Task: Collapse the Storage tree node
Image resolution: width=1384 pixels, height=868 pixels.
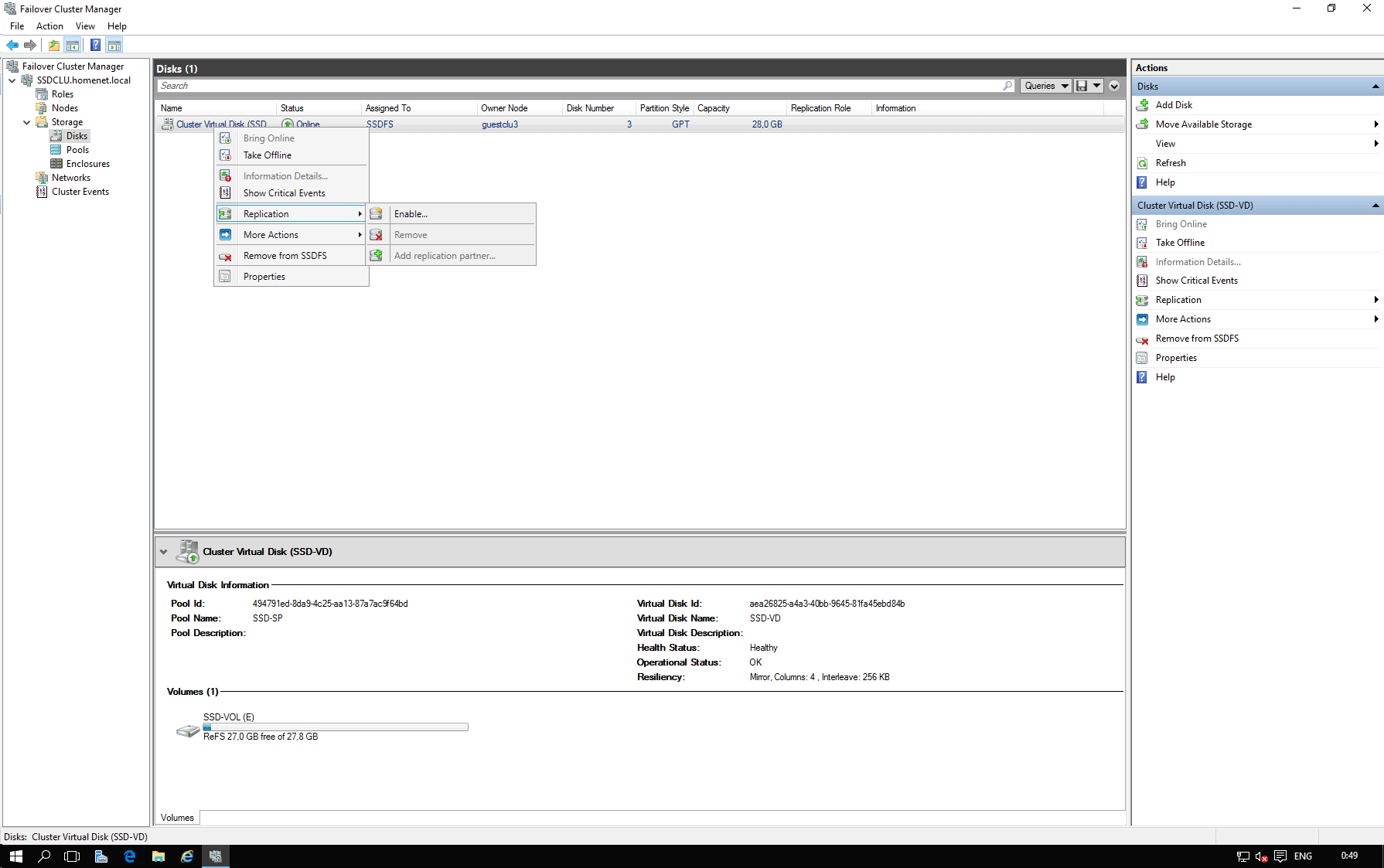Action: [x=27, y=122]
